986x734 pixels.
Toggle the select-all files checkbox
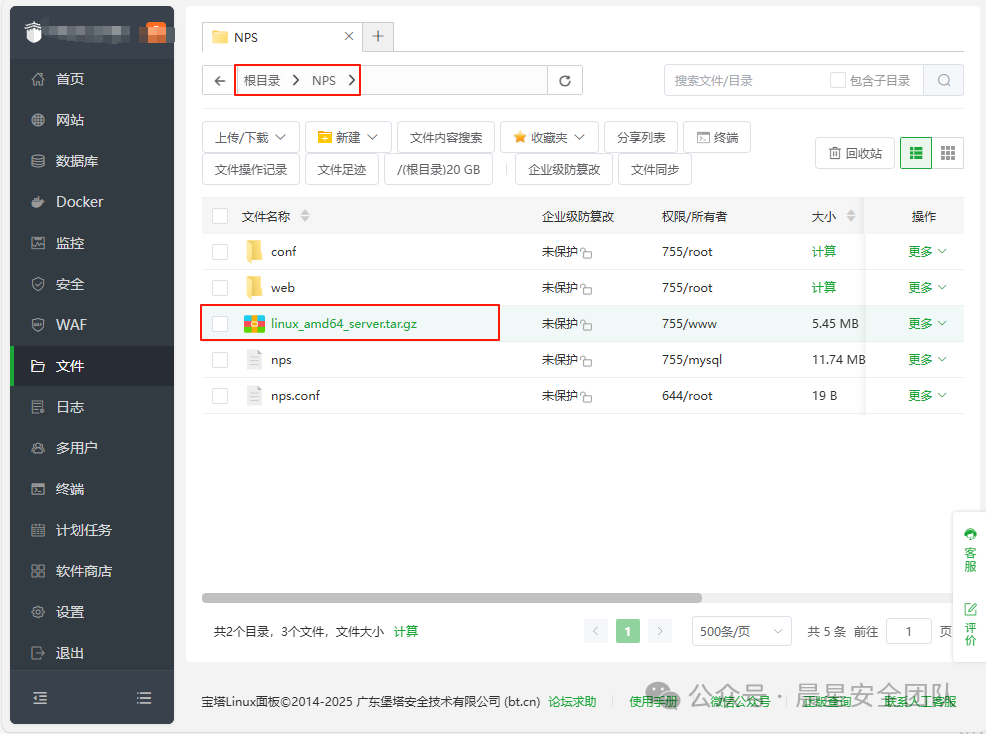[x=220, y=216]
